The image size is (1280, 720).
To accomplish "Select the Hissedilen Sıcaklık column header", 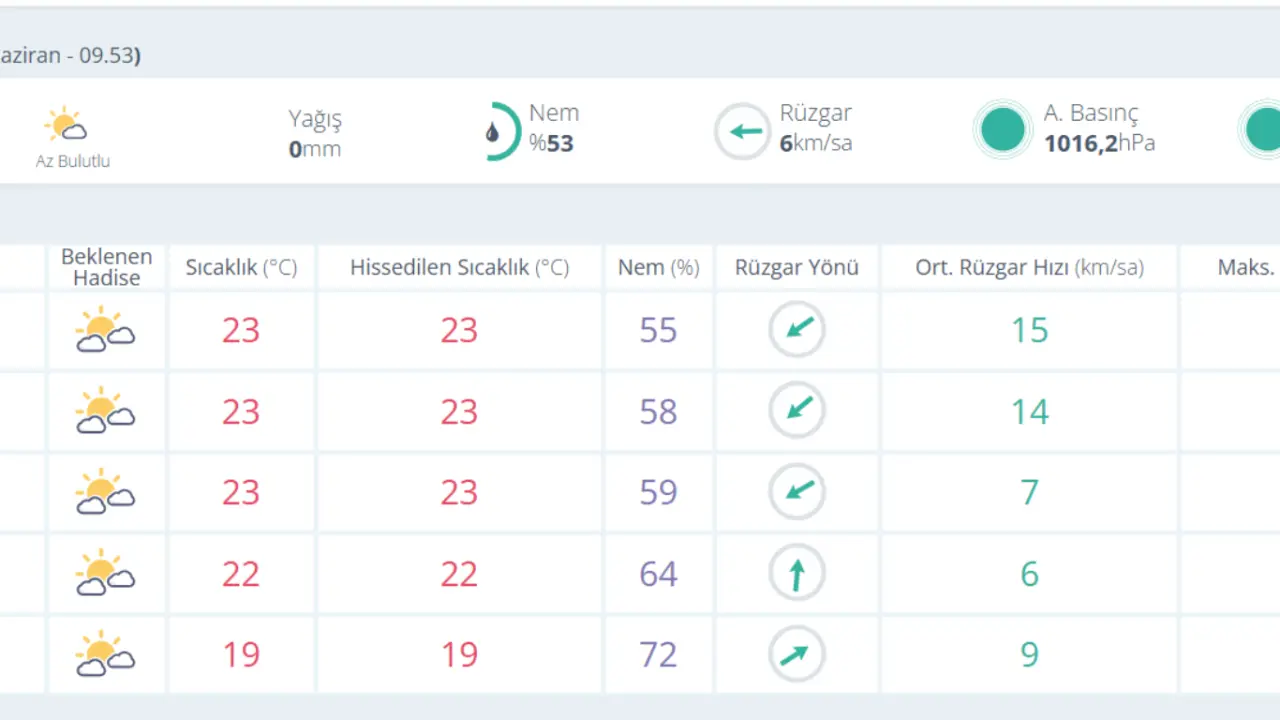I will (x=459, y=267).
